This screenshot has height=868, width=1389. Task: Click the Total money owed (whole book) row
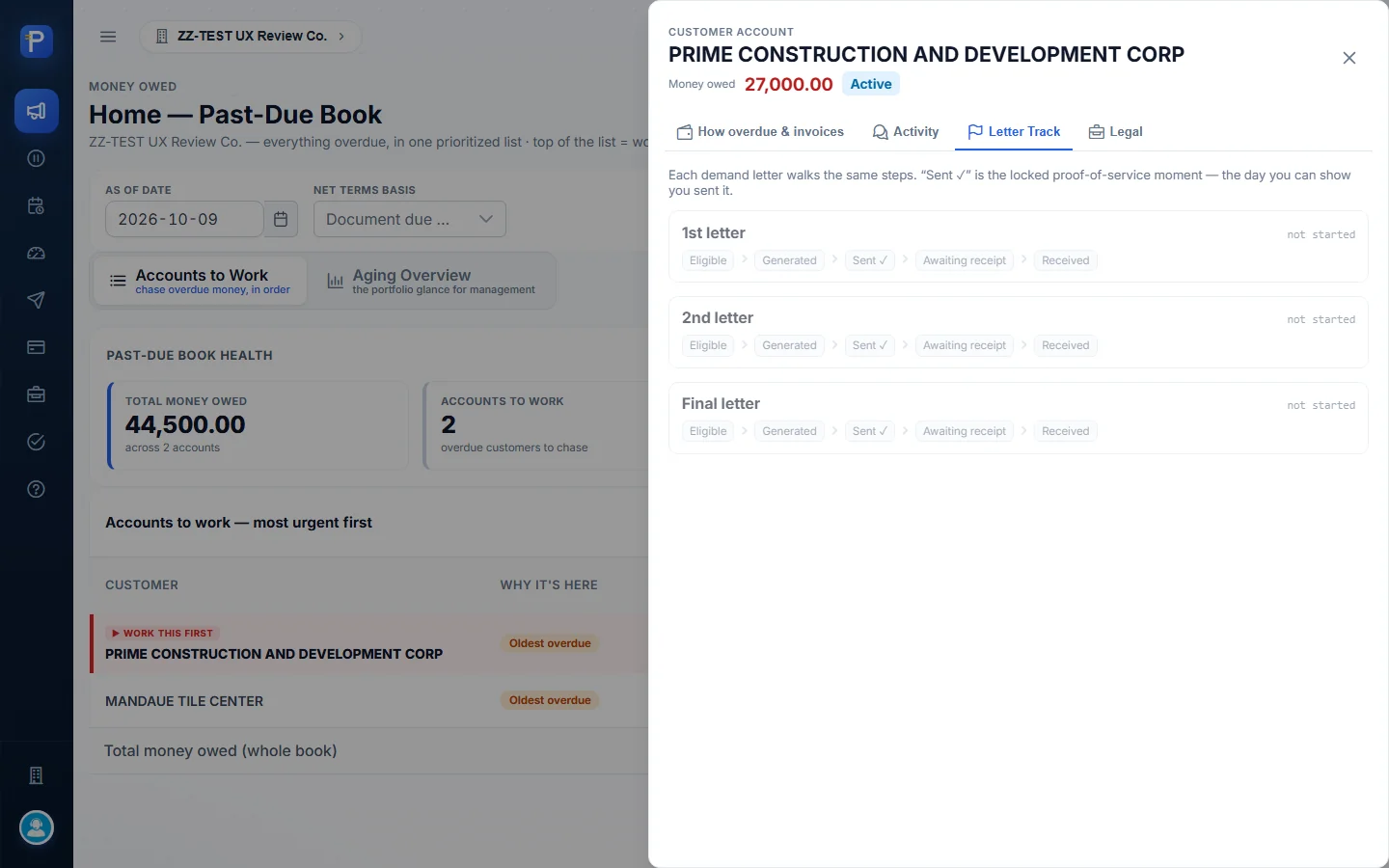click(x=369, y=750)
